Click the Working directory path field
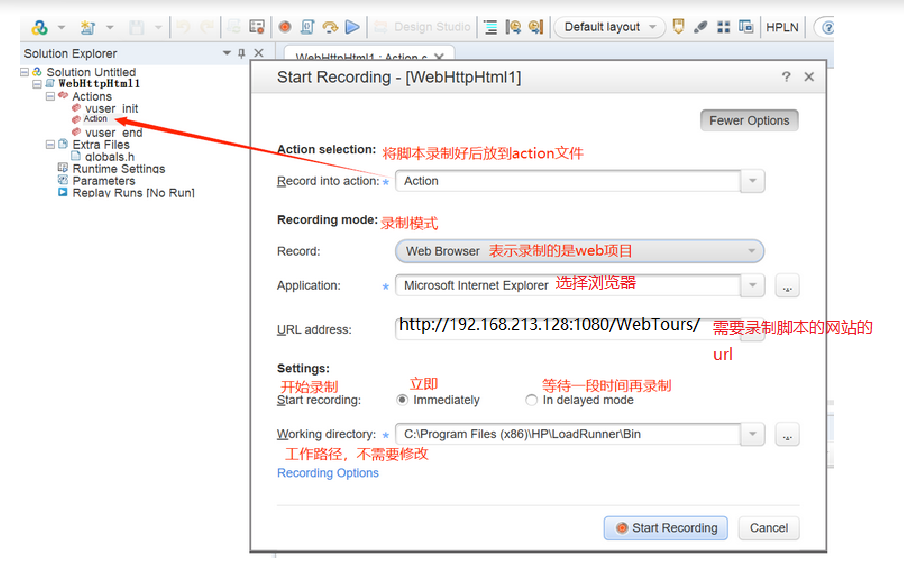This screenshot has width=904, height=564. coord(568,434)
